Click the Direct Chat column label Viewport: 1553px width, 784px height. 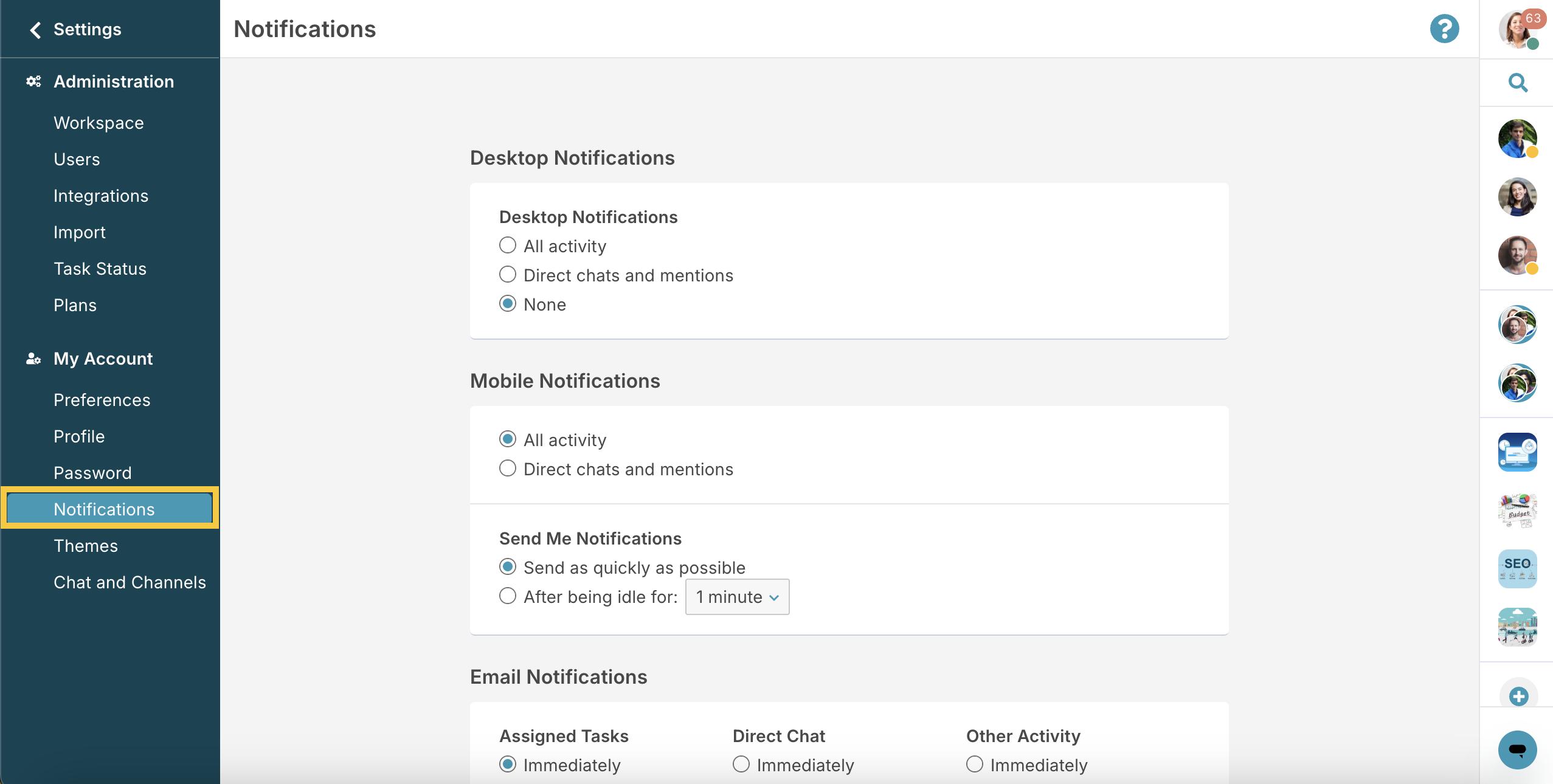(x=779, y=736)
